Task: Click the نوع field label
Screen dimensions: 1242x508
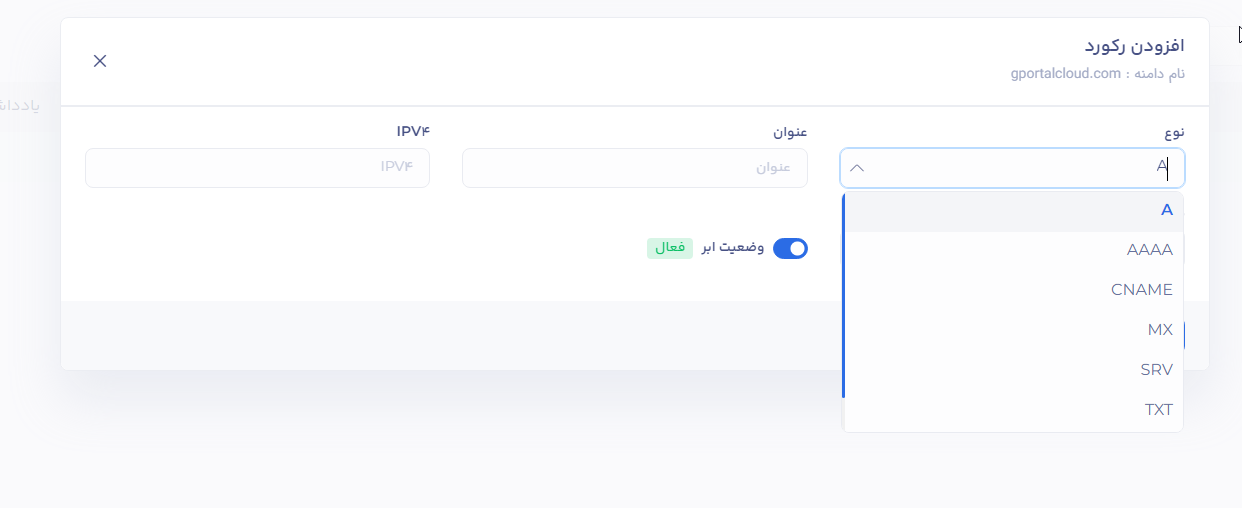Action: pyautogui.click(x=1175, y=132)
